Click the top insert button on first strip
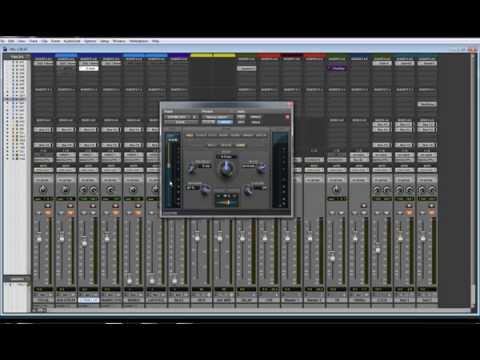 [43, 63]
